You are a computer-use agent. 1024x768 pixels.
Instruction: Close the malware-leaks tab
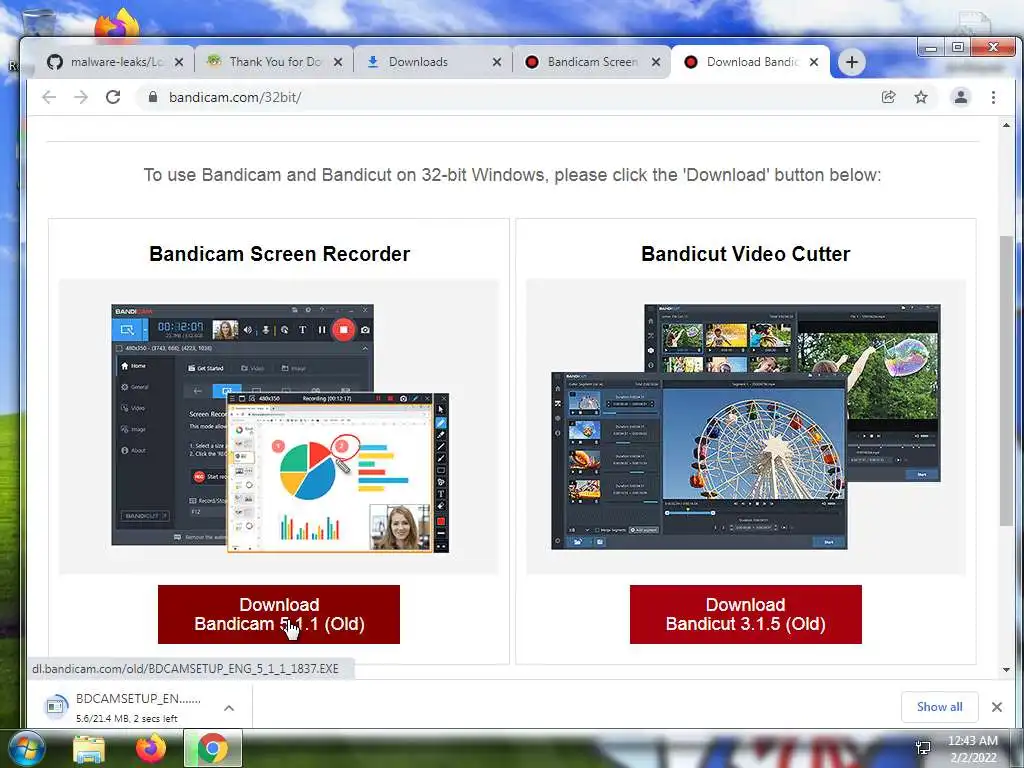[179, 62]
